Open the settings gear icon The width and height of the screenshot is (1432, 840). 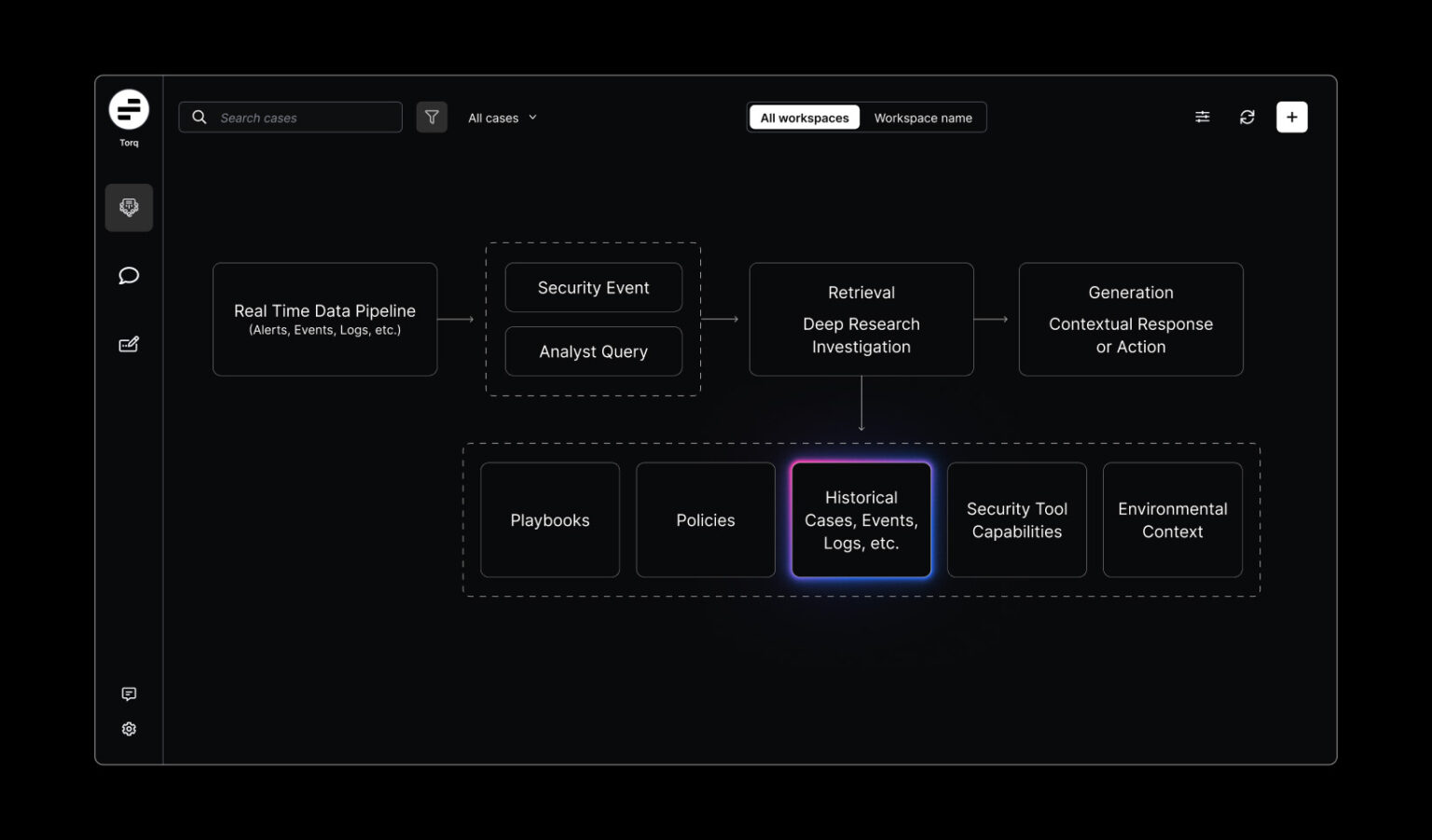pyautogui.click(x=129, y=729)
